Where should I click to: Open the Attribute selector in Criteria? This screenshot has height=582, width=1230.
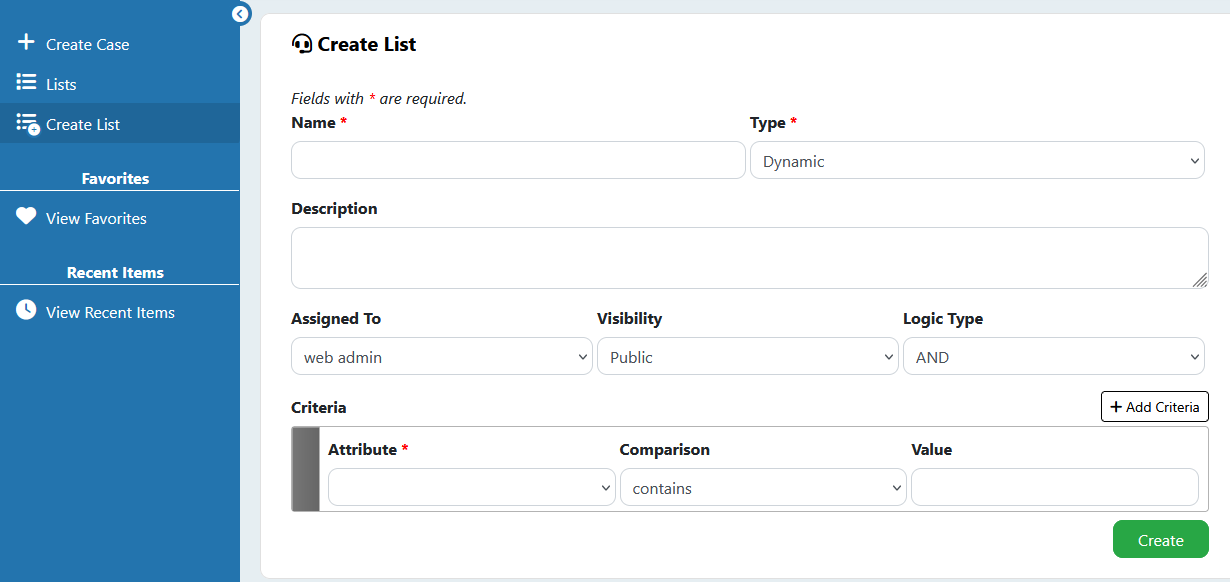click(x=472, y=487)
